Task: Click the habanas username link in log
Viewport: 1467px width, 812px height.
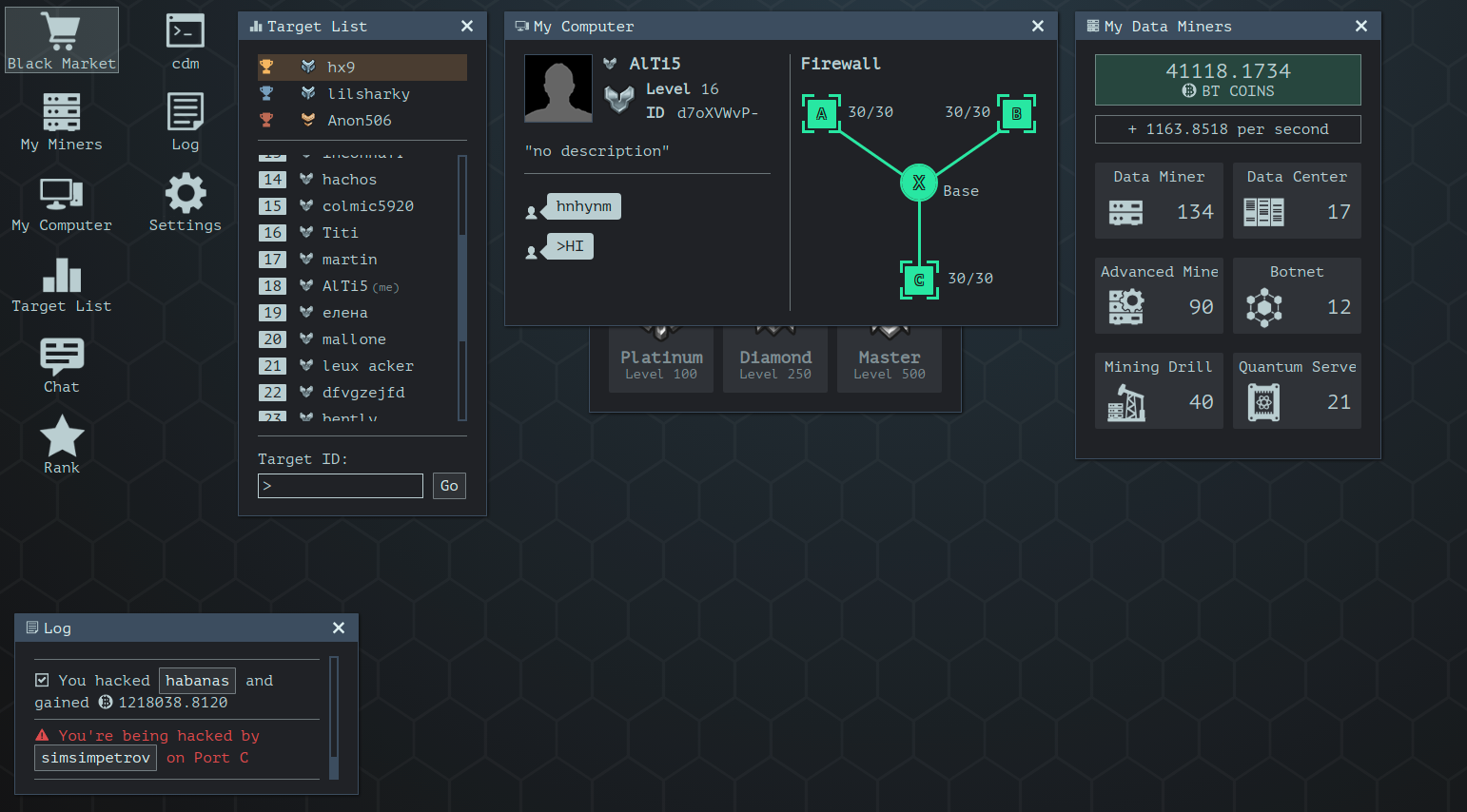Action: point(197,681)
